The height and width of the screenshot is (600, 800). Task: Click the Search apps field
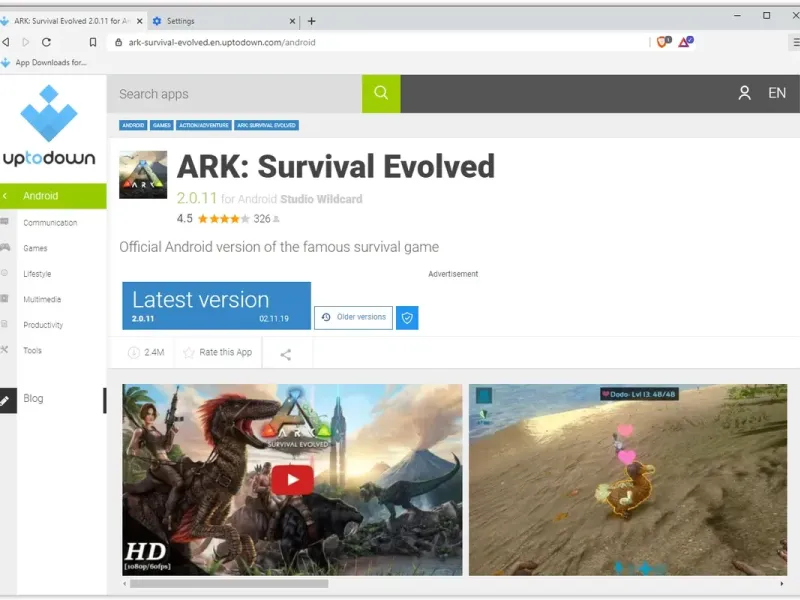[x=235, y=94]
